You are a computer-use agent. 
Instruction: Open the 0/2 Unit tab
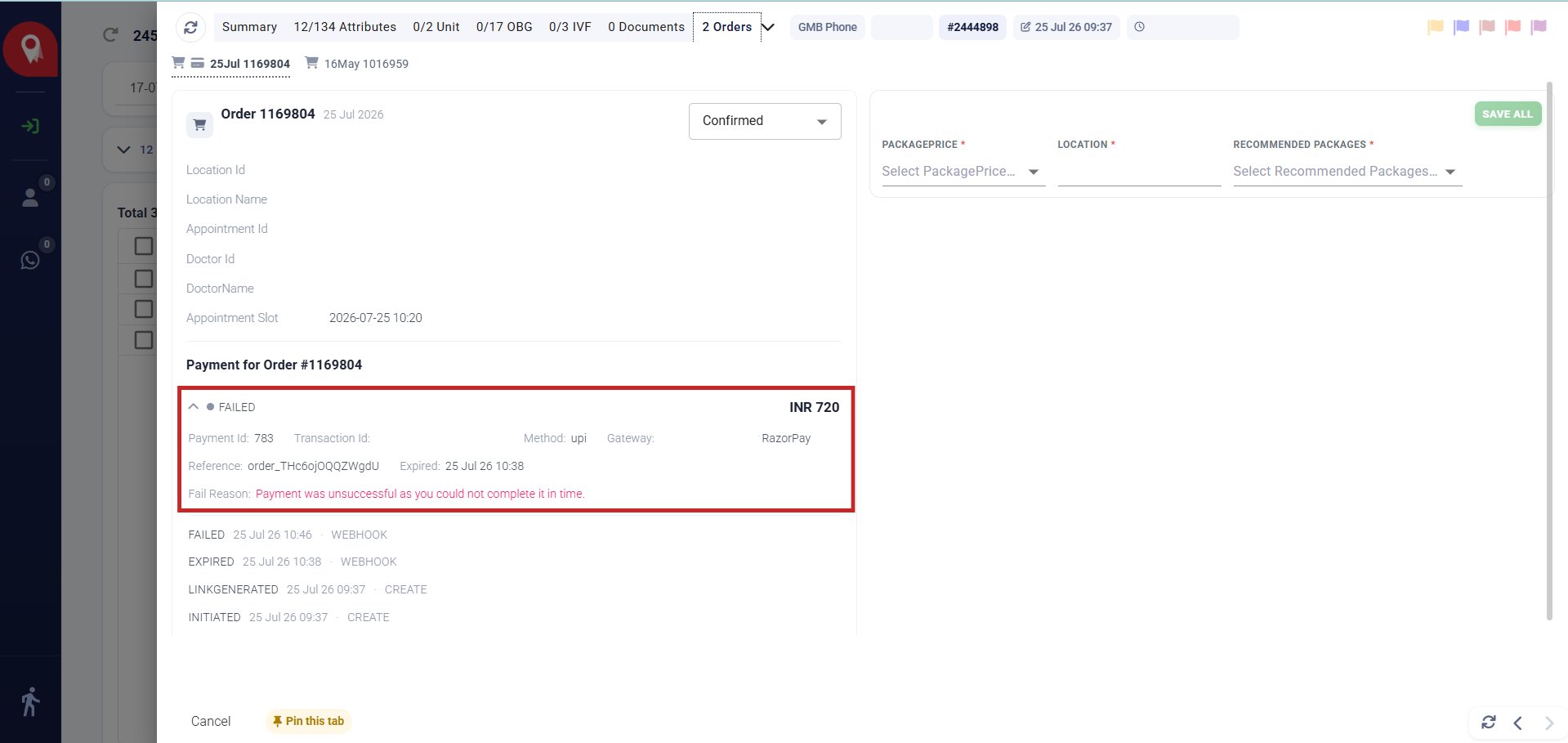(x=436, y=27)
